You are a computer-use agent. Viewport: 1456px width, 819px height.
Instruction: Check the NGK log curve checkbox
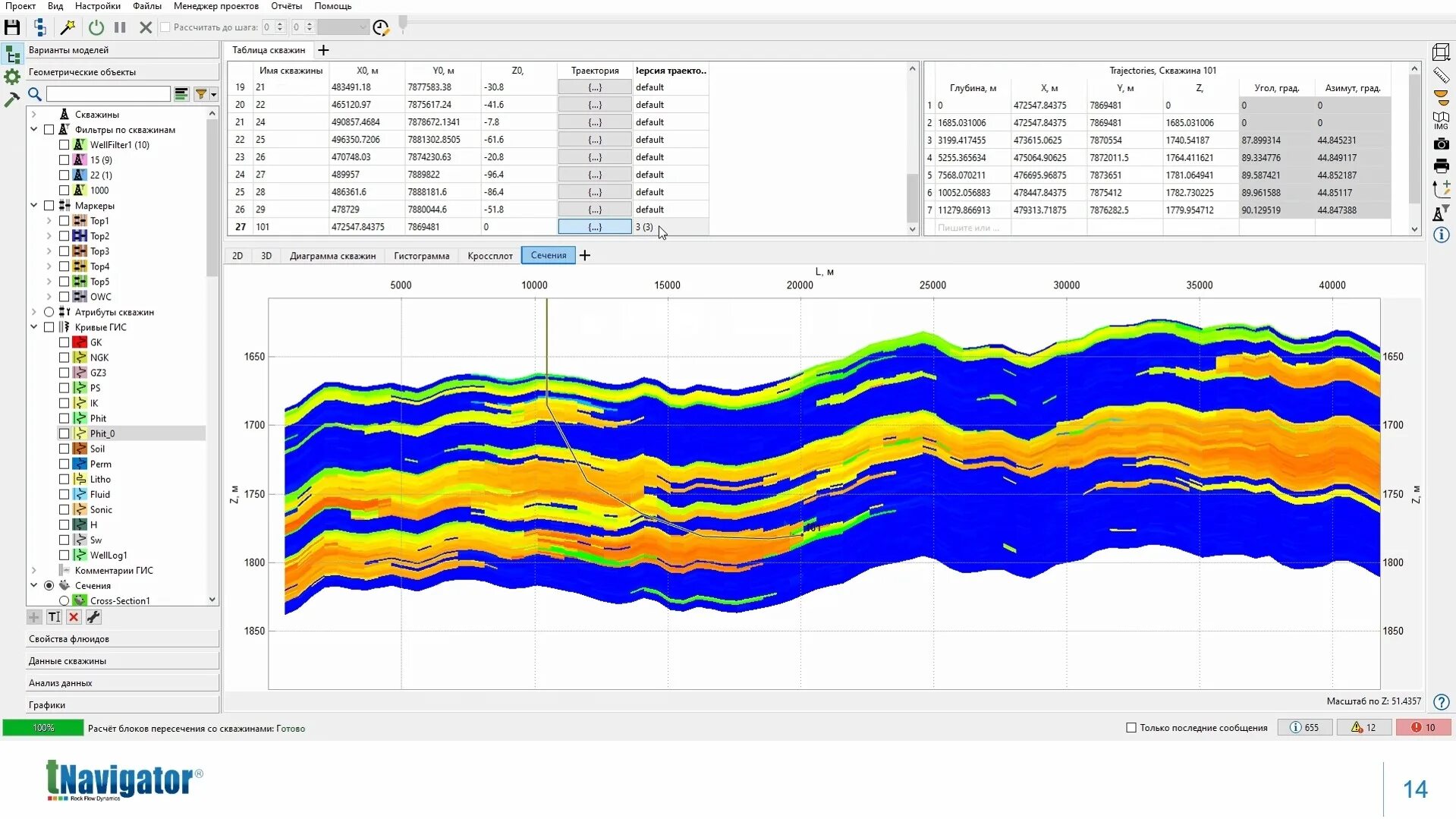coord(64,358)
